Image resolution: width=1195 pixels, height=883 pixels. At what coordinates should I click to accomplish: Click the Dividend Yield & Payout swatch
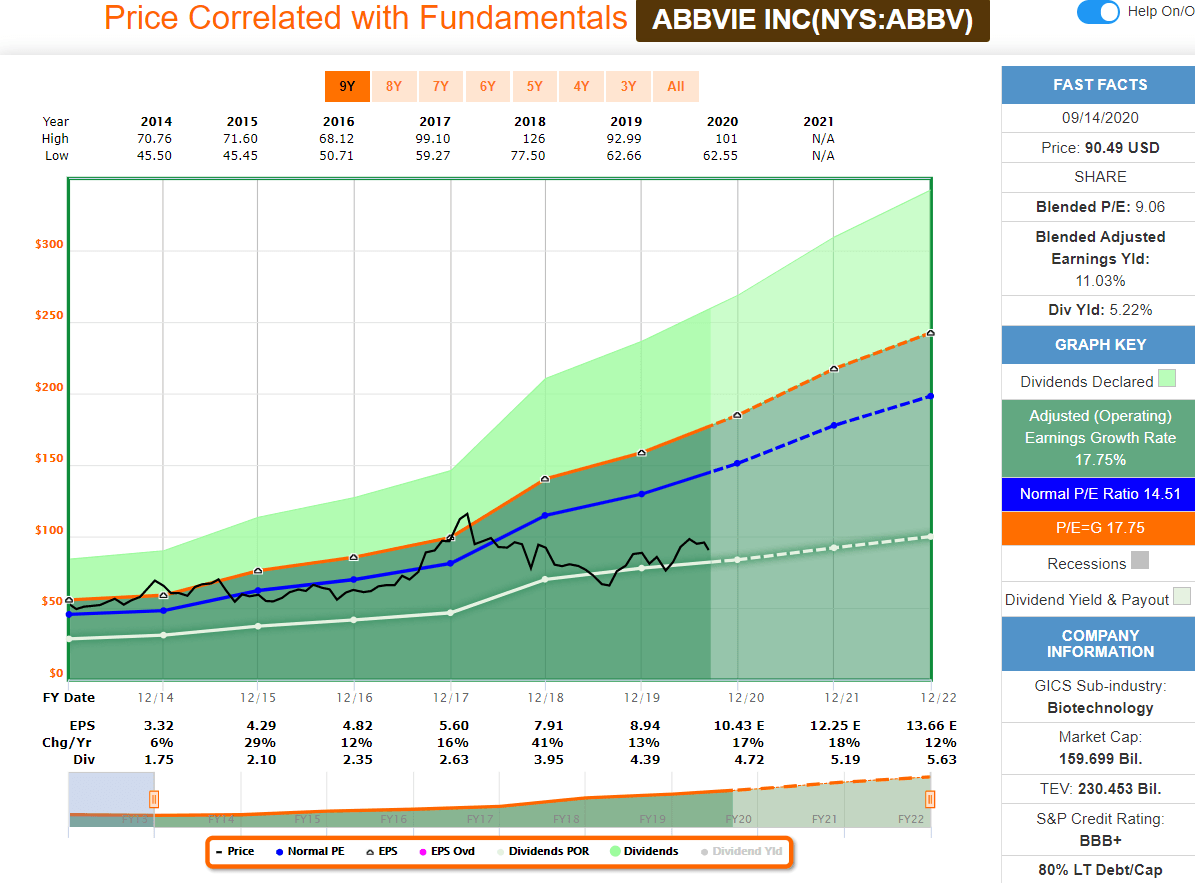click(1182, 596)
